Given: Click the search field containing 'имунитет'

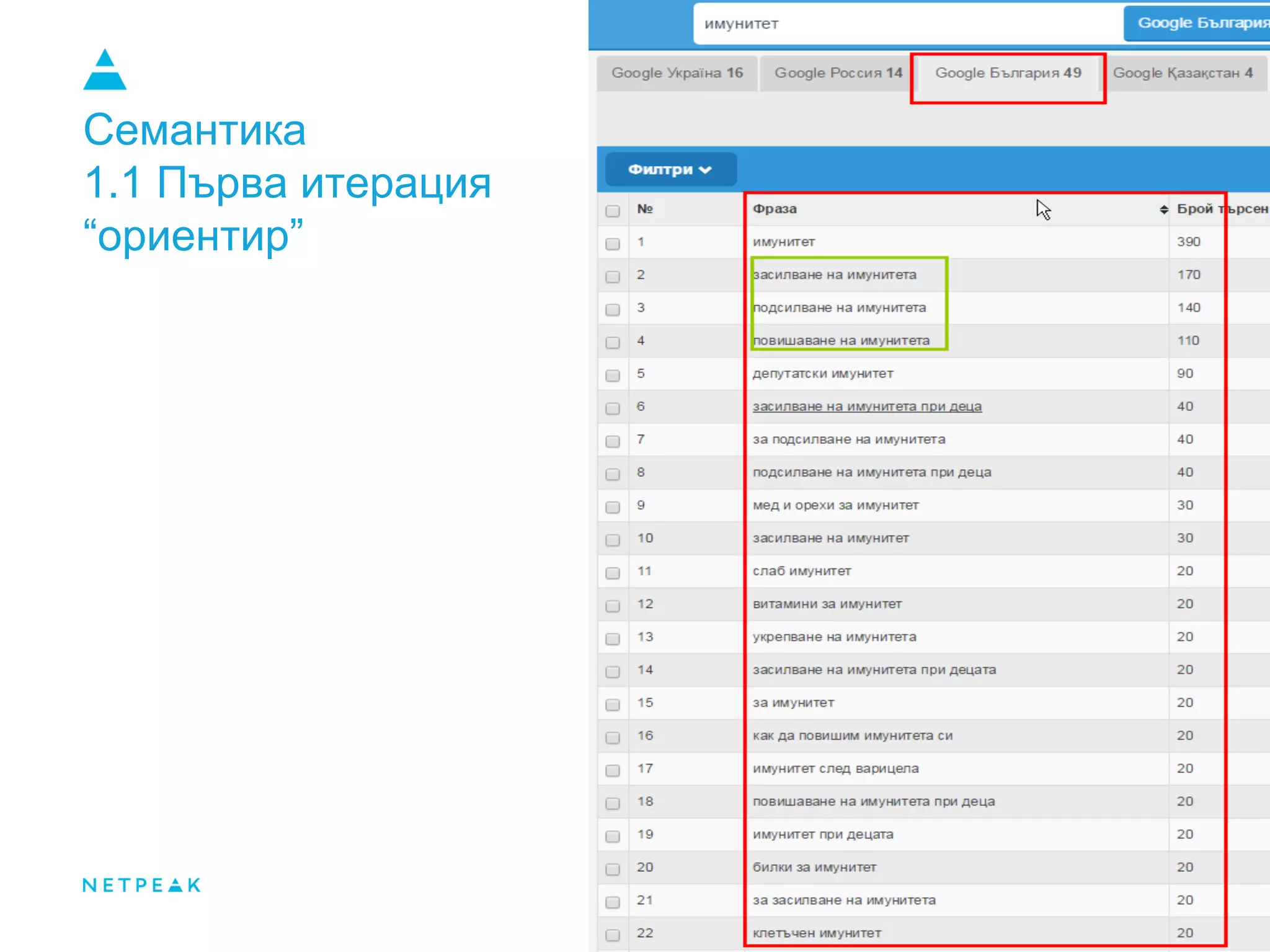Looking at the screenshot, I should click(x=908, y=24).
